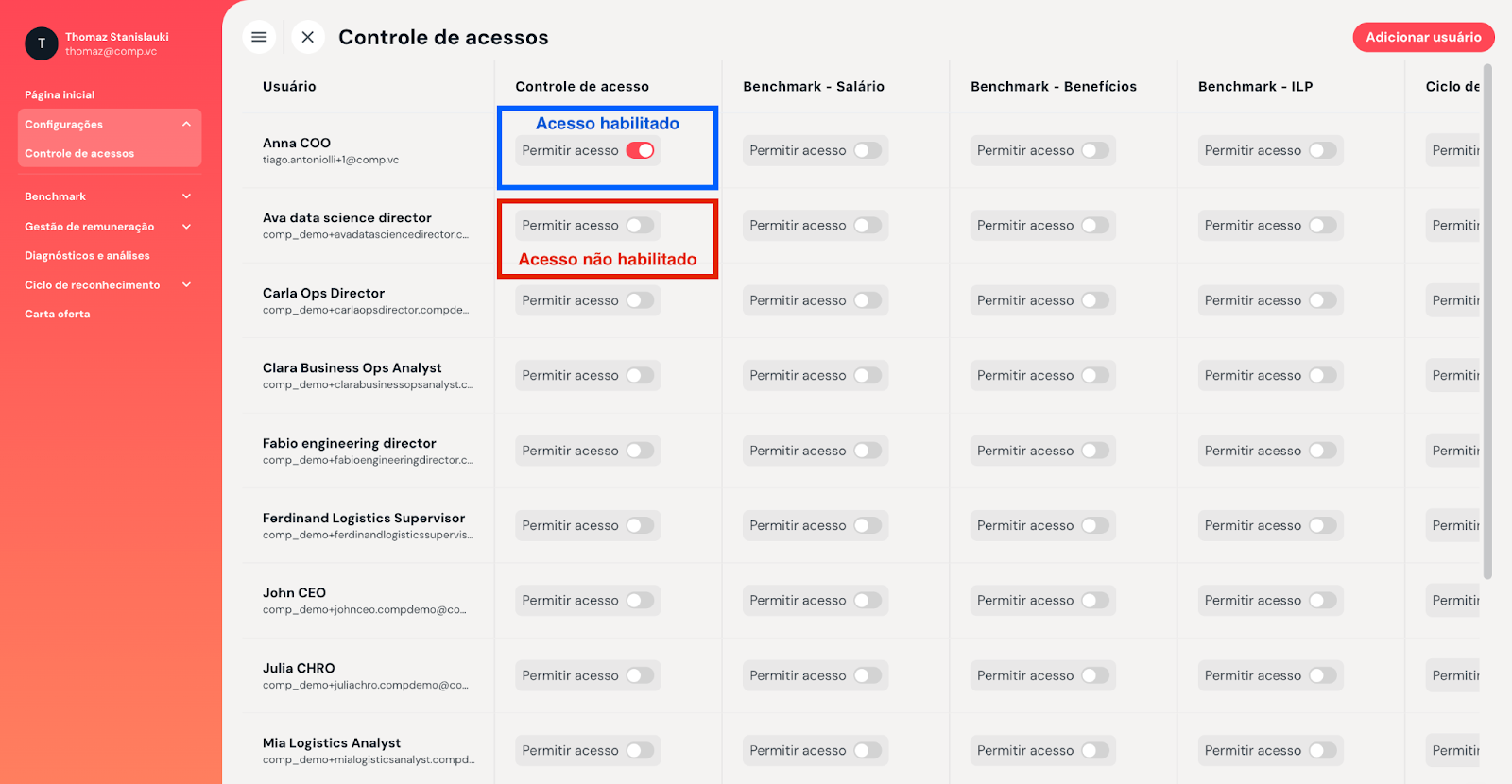1512x784 pixels.
Task: Toggle Benchmark - Salário for Carla Ops Director
Action: click(868, 300)
